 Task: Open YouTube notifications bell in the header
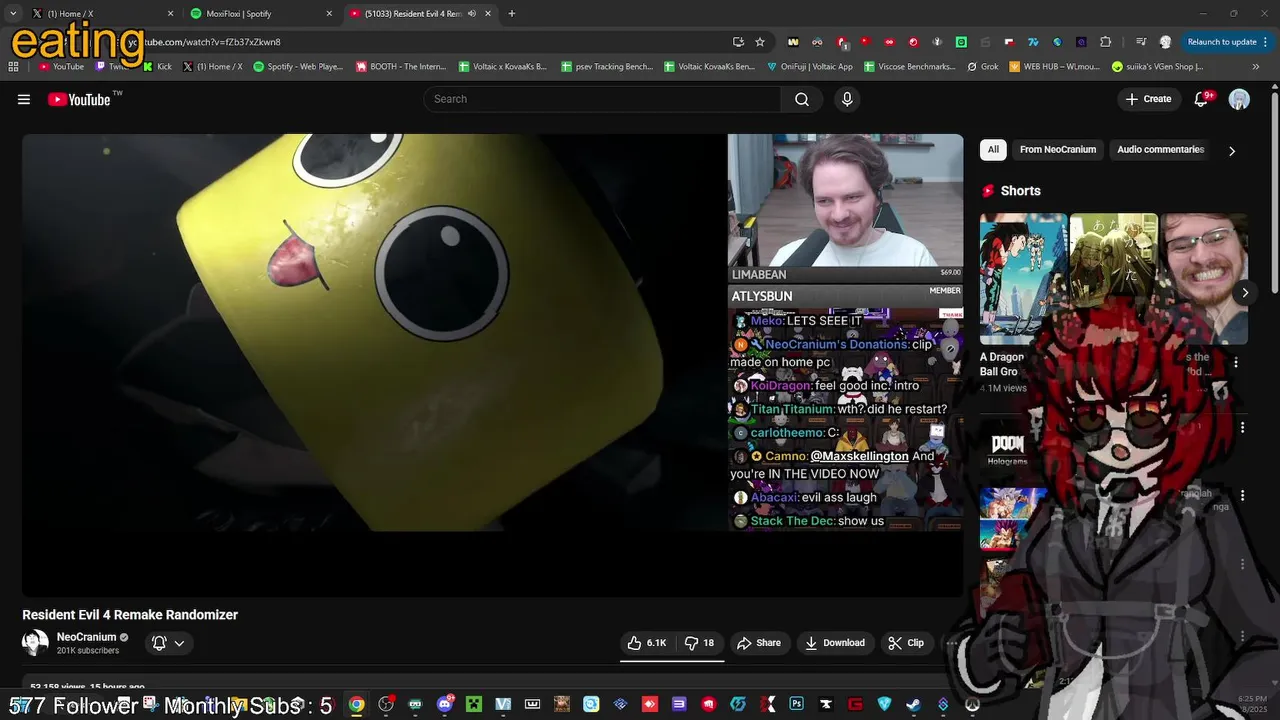click(1203, 99)
